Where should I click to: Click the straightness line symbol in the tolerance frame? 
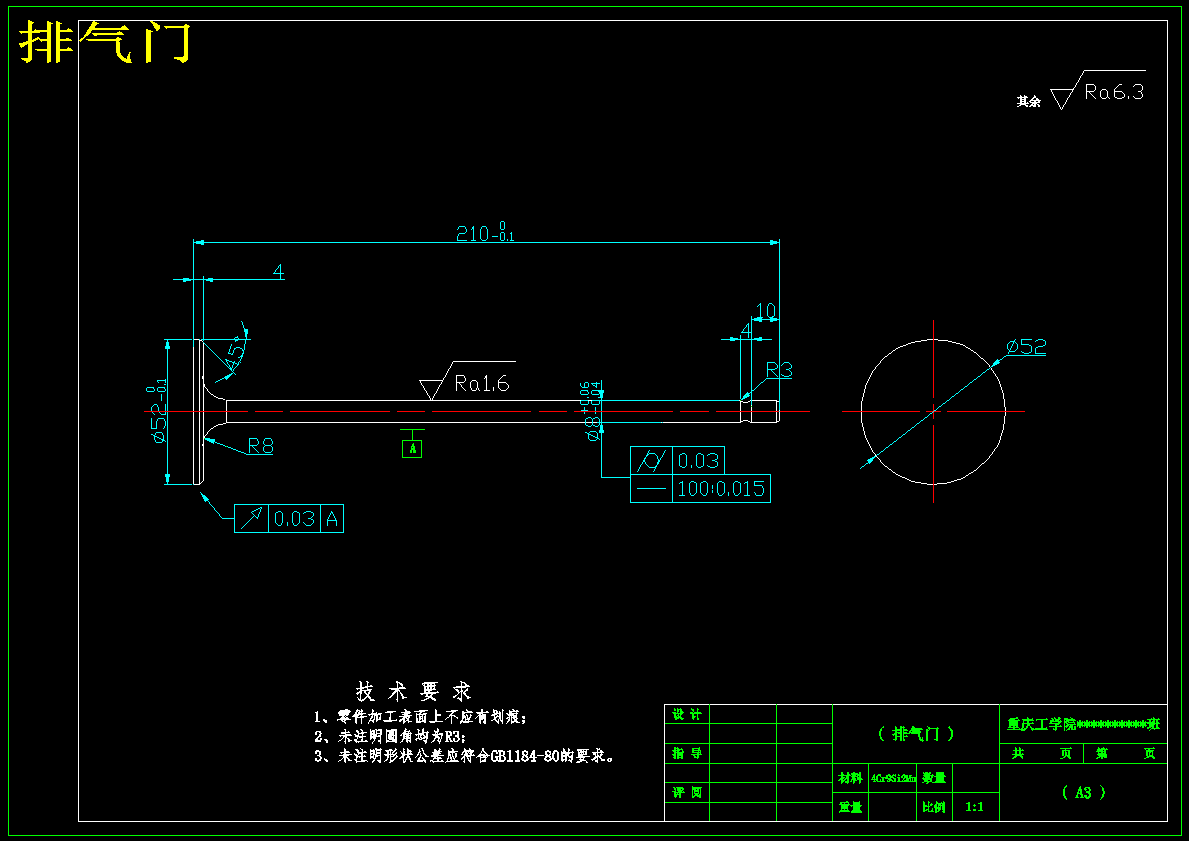[x=651, y=488]
